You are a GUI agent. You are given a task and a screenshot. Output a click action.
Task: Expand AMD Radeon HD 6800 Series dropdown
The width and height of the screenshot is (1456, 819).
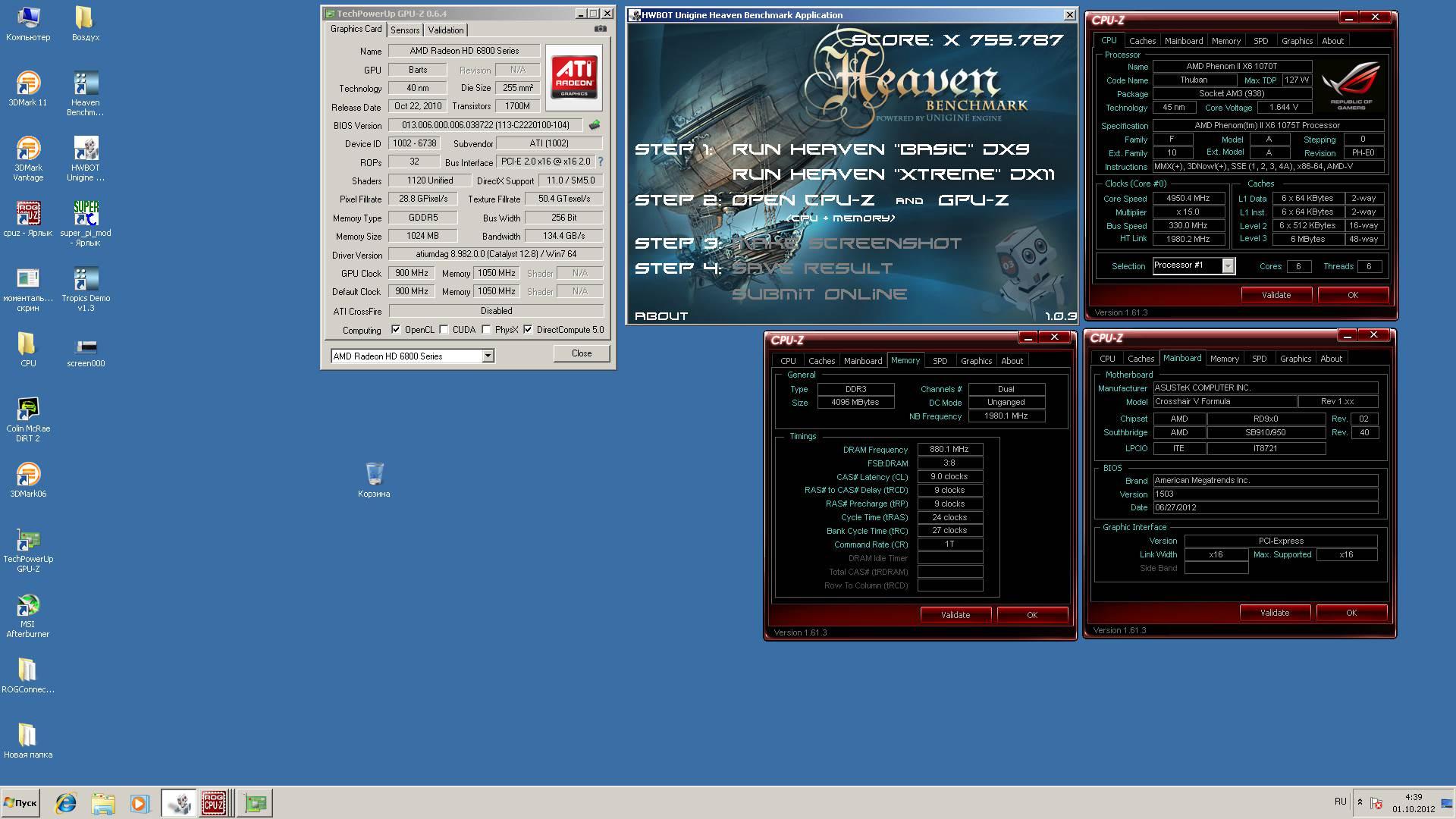488,356
